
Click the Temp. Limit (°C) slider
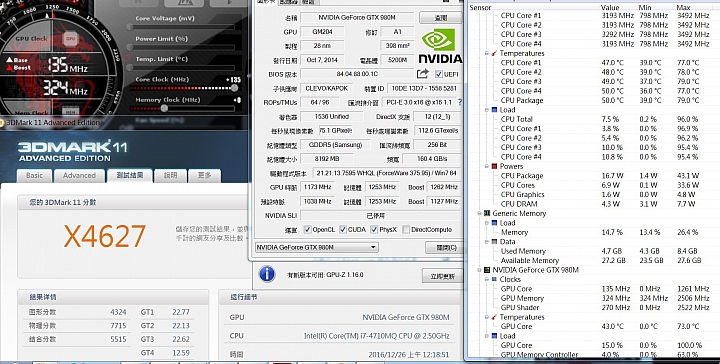point(183,67)
